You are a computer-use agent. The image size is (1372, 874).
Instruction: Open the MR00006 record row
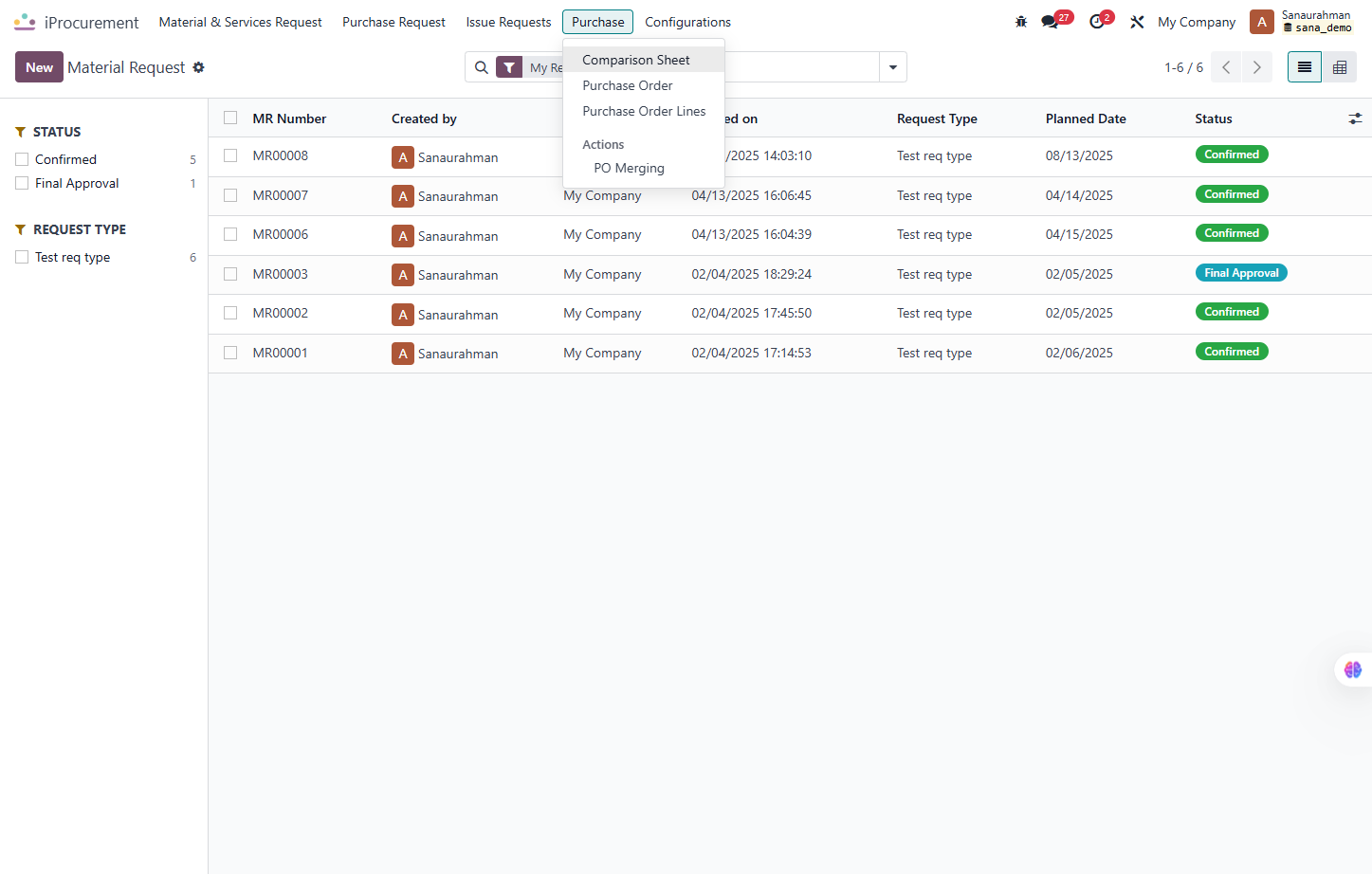pos(790,235)
